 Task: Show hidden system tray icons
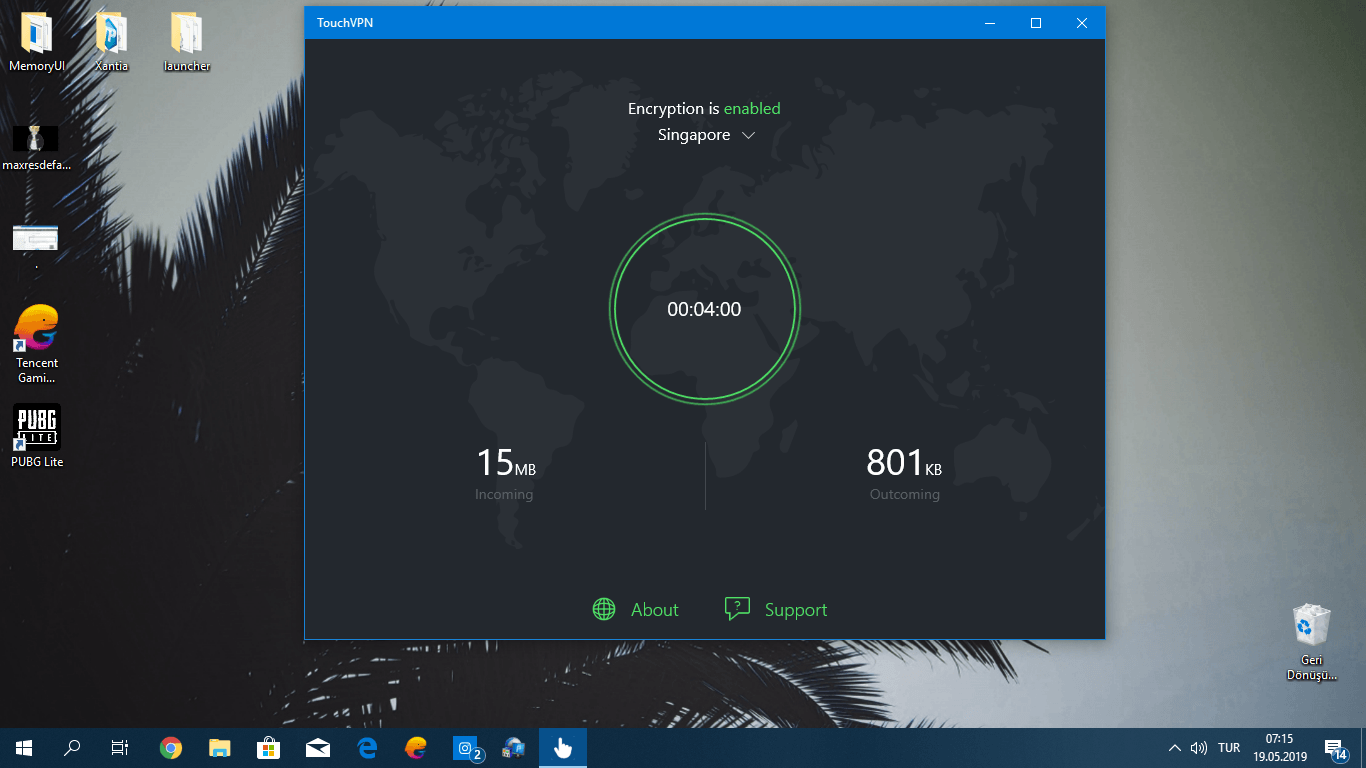1175,748
